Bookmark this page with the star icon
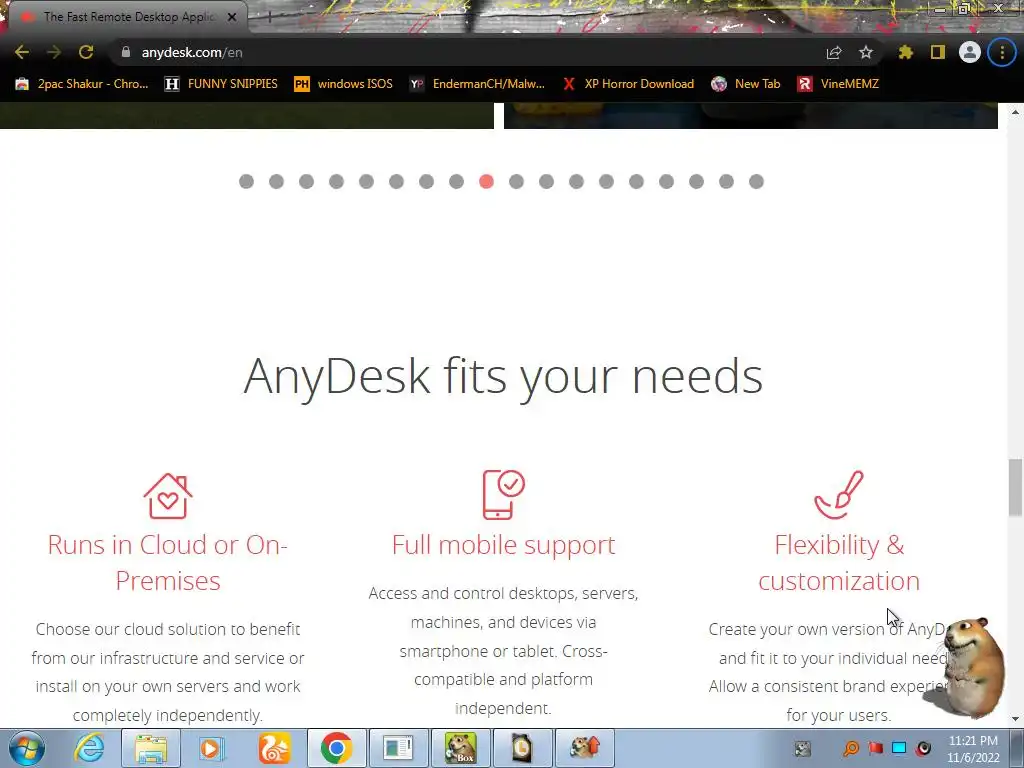 [865, 52]
